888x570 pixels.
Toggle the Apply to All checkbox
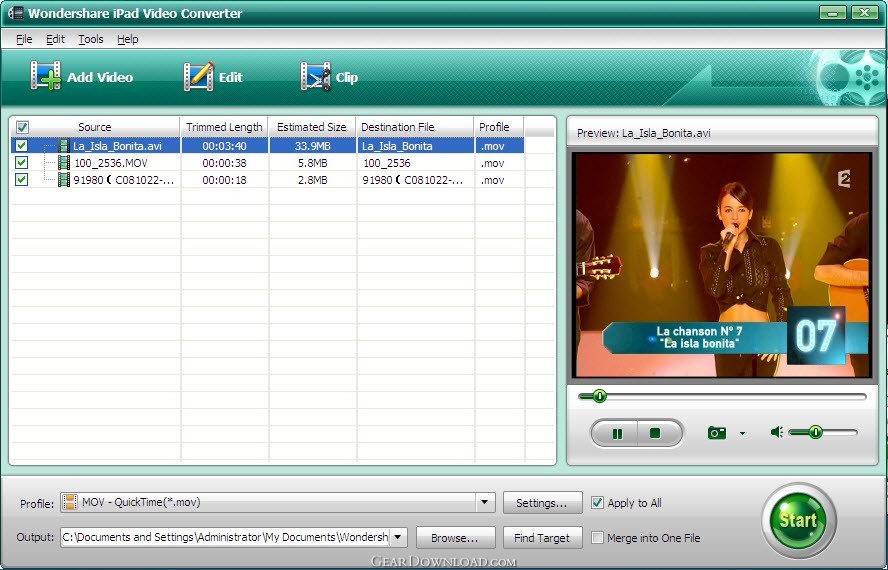(597, 503)
